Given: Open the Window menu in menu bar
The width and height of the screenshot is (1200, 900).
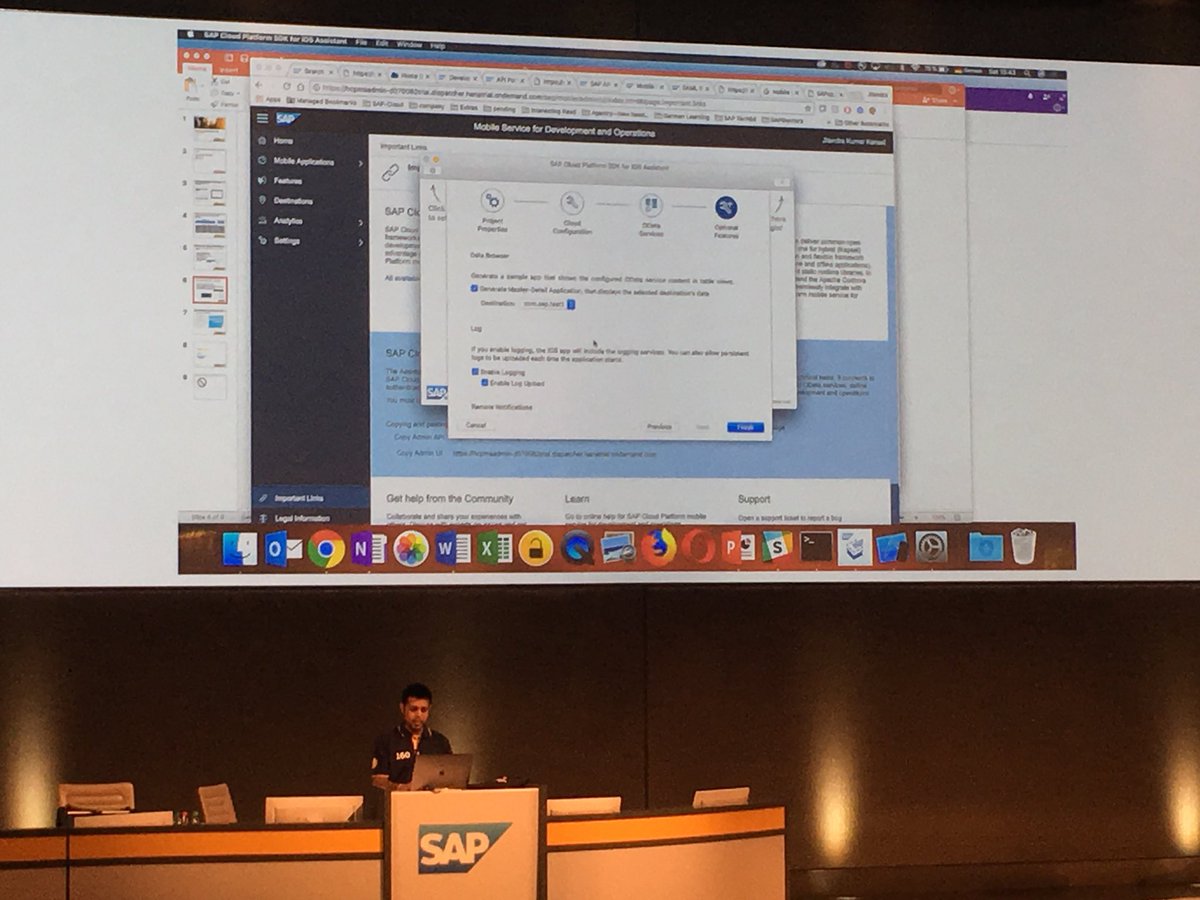Looking at the screenshot, I should pyautogui.click(x=409, y=45).
